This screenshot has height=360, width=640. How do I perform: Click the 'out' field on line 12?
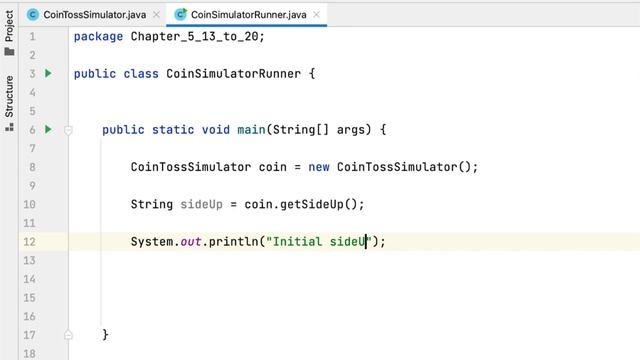pos(191,242)
